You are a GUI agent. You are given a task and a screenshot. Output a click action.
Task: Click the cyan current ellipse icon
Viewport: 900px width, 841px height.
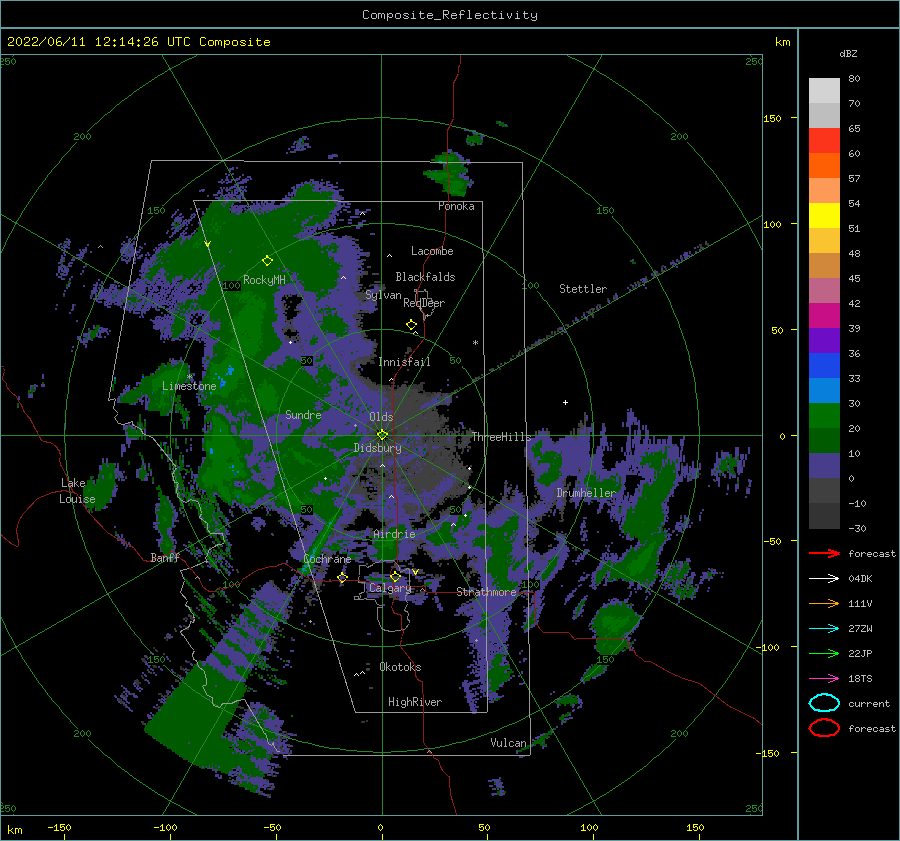coord(824,703)
